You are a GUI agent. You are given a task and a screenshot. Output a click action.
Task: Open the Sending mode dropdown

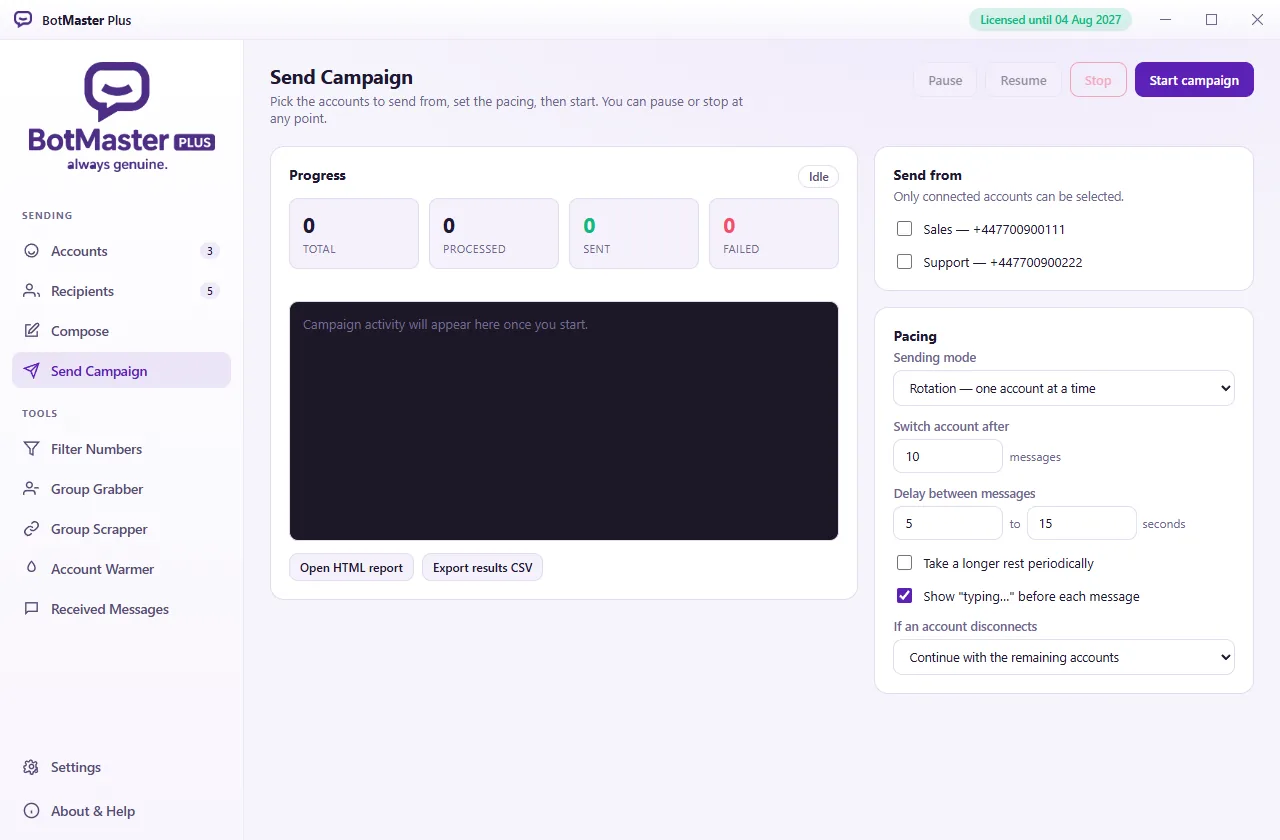pyautogui.click(x=1064, y=388)
